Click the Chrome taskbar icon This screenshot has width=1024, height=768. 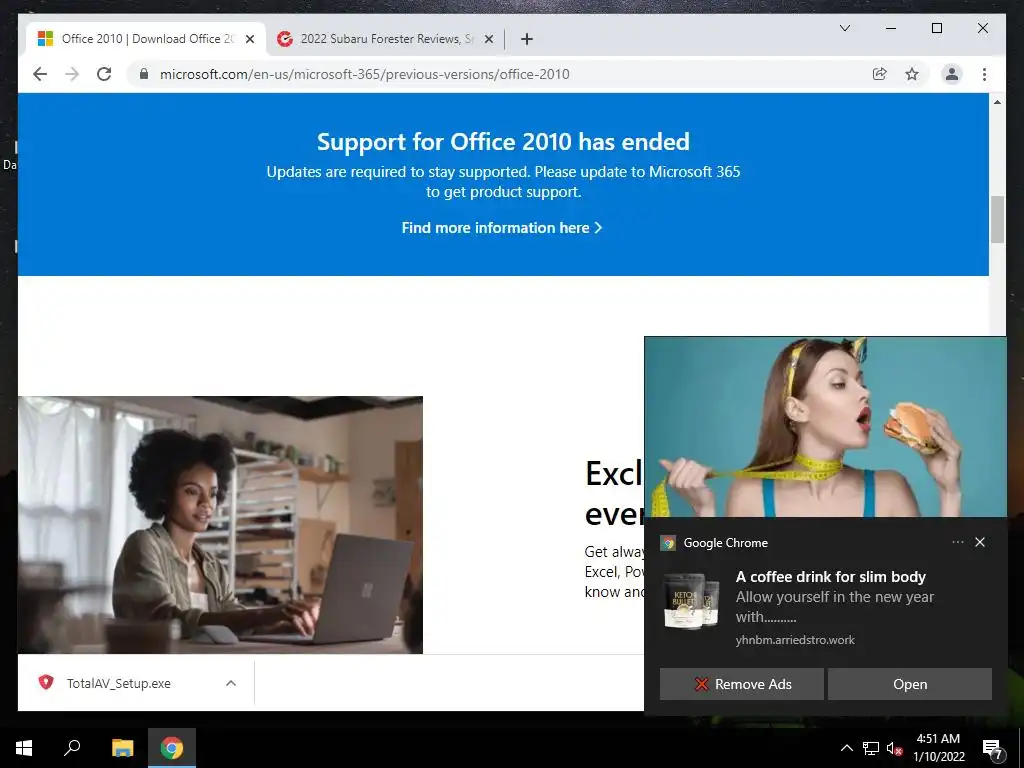click(x=172, y=748)
